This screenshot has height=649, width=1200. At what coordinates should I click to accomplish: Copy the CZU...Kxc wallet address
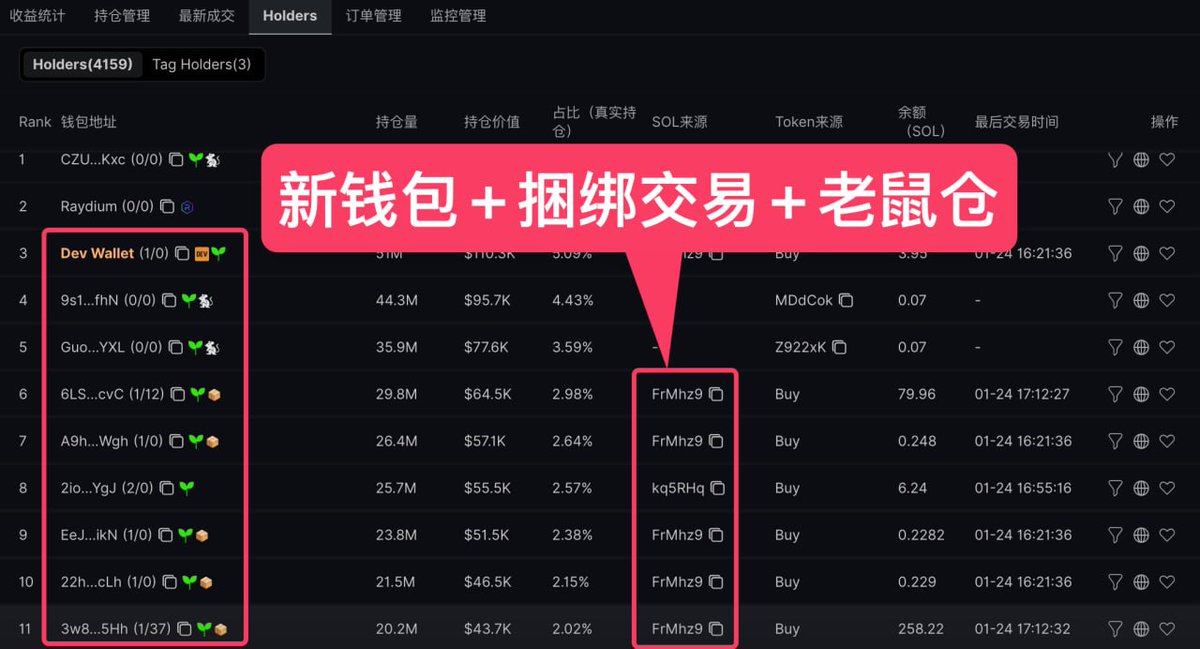coord(176,159)
